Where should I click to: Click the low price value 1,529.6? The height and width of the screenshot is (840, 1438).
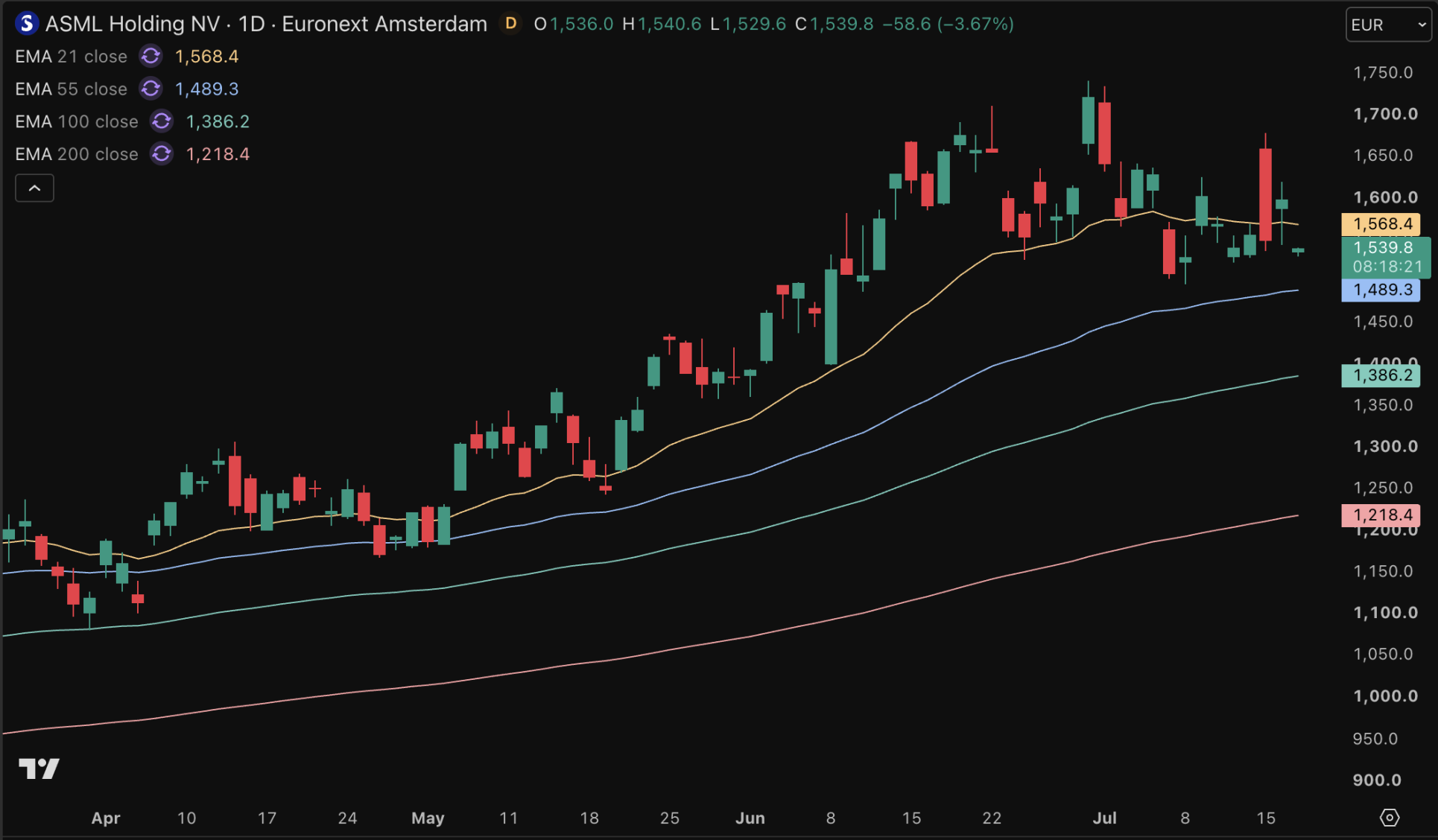(x=754, y=24)
